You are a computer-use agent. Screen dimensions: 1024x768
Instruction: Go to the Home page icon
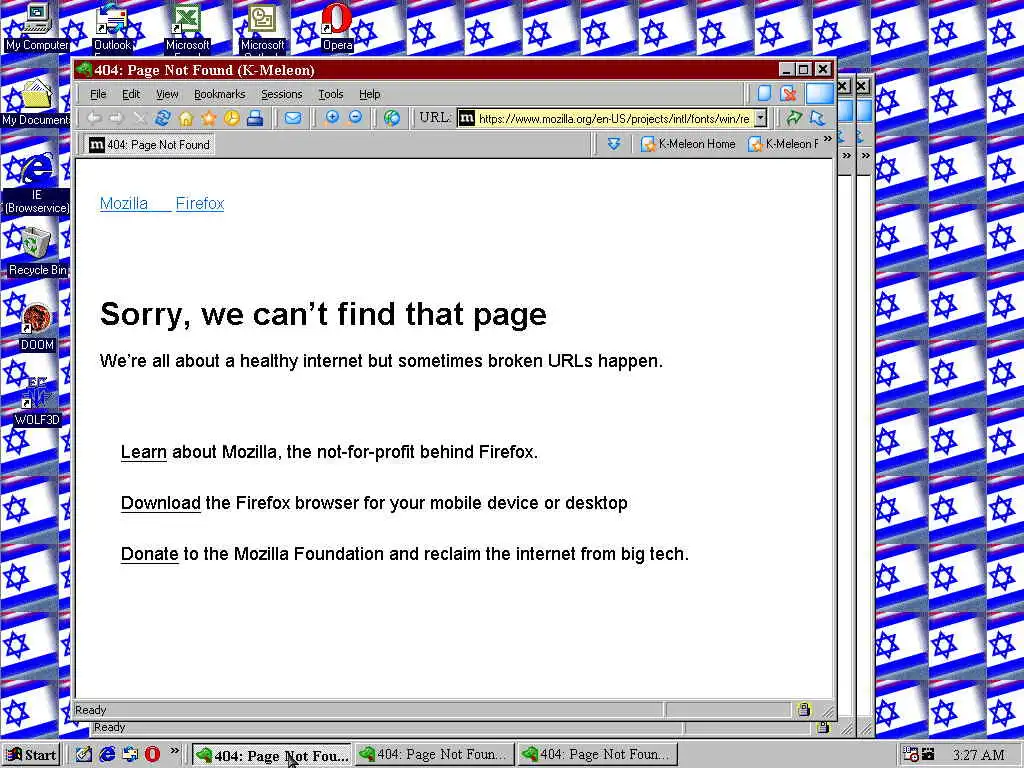[x=185, y=118]
